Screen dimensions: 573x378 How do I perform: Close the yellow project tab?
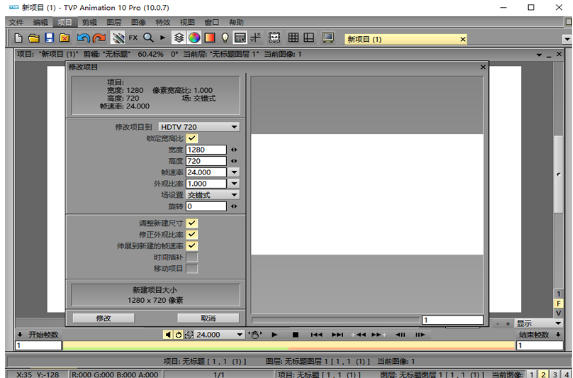click(x=463, y=39)
